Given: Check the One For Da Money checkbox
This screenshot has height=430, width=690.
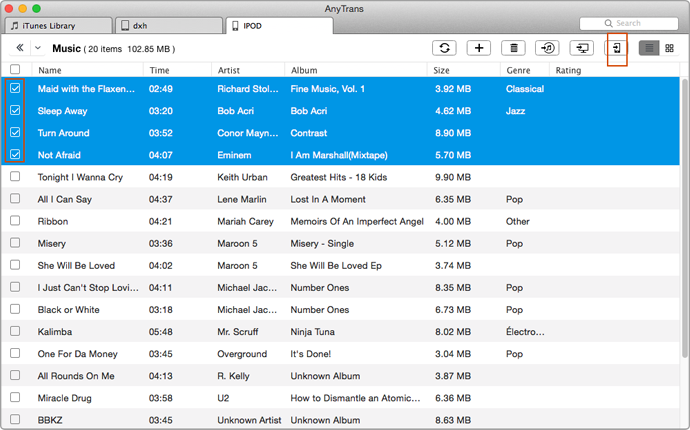Looking at the screenshot, I should coord(15,353).
